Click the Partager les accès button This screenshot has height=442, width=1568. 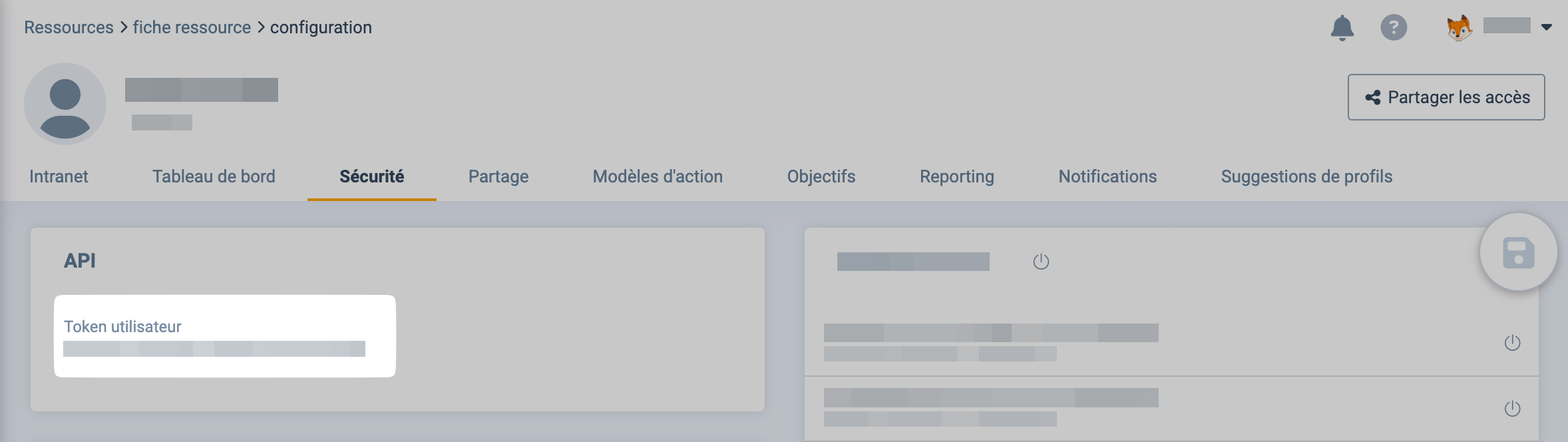pyautogui.click(x=1446, y=97)
